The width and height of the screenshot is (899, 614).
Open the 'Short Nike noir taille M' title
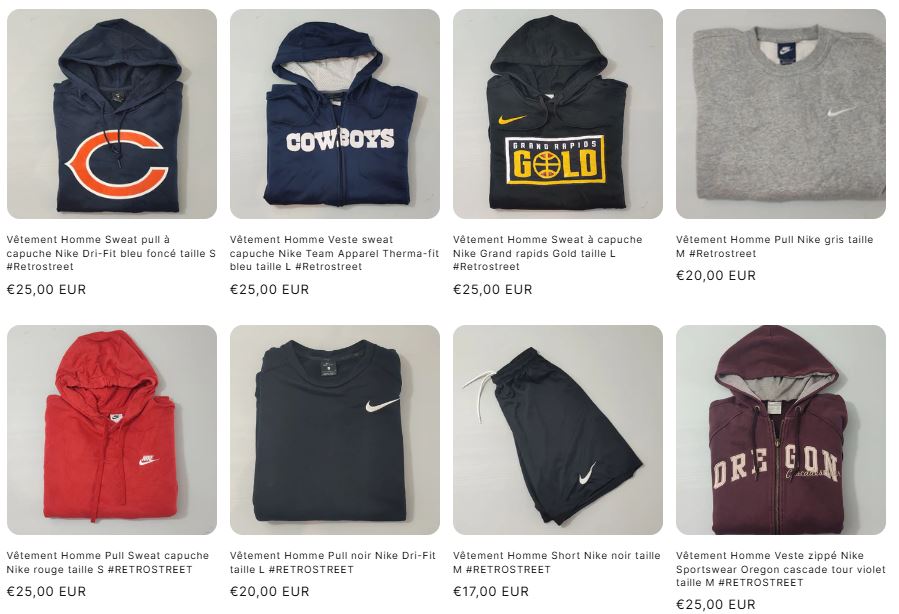click(556, 562)
